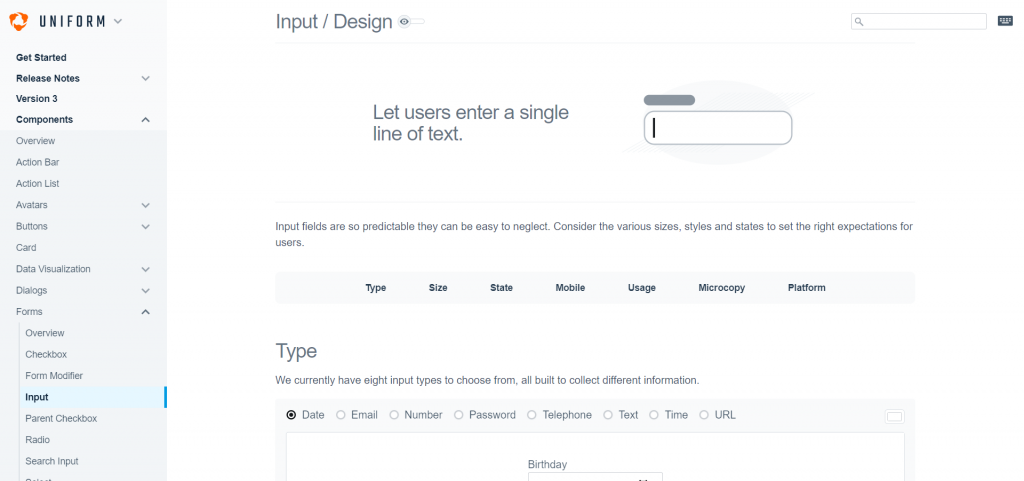This screenshot has height=481, width=1024.
Task: Expand the Release Notes section
Action: 146,78
